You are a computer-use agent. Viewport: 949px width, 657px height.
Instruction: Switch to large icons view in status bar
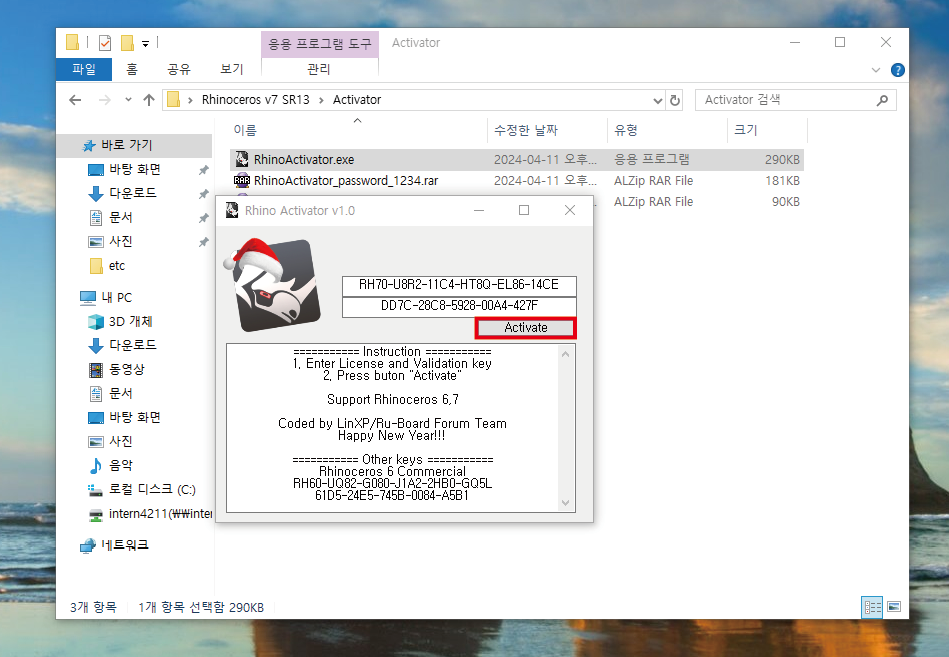894,607
